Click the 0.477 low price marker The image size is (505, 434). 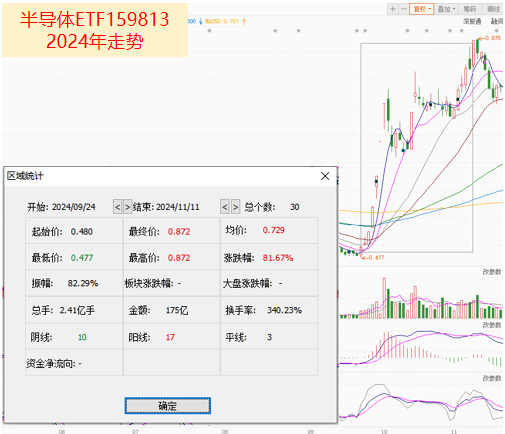(373, 258)
